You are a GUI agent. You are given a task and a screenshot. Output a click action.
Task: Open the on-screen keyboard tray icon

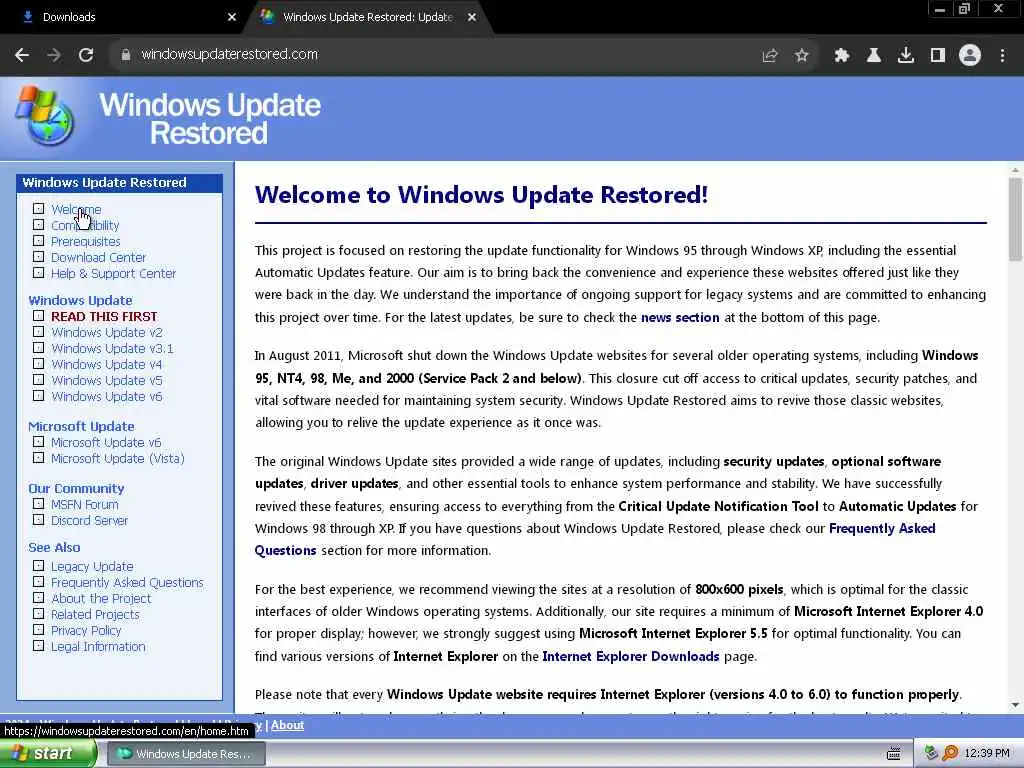[x=893, y=754]
